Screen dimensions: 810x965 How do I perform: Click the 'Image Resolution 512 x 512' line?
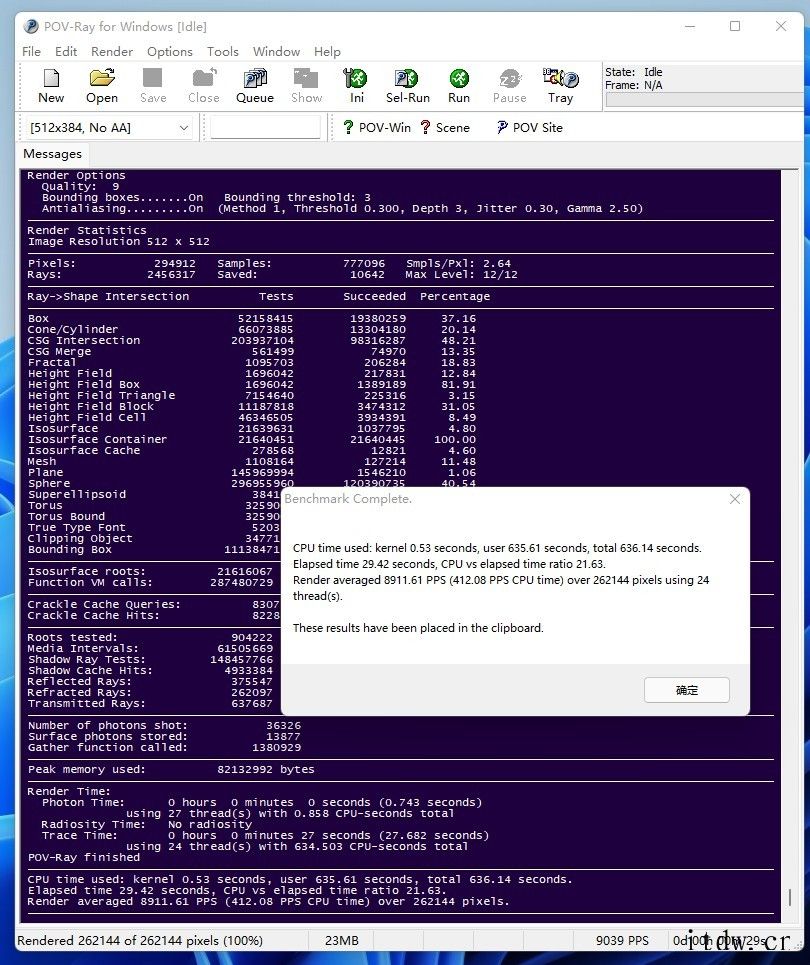coord(119,241)
